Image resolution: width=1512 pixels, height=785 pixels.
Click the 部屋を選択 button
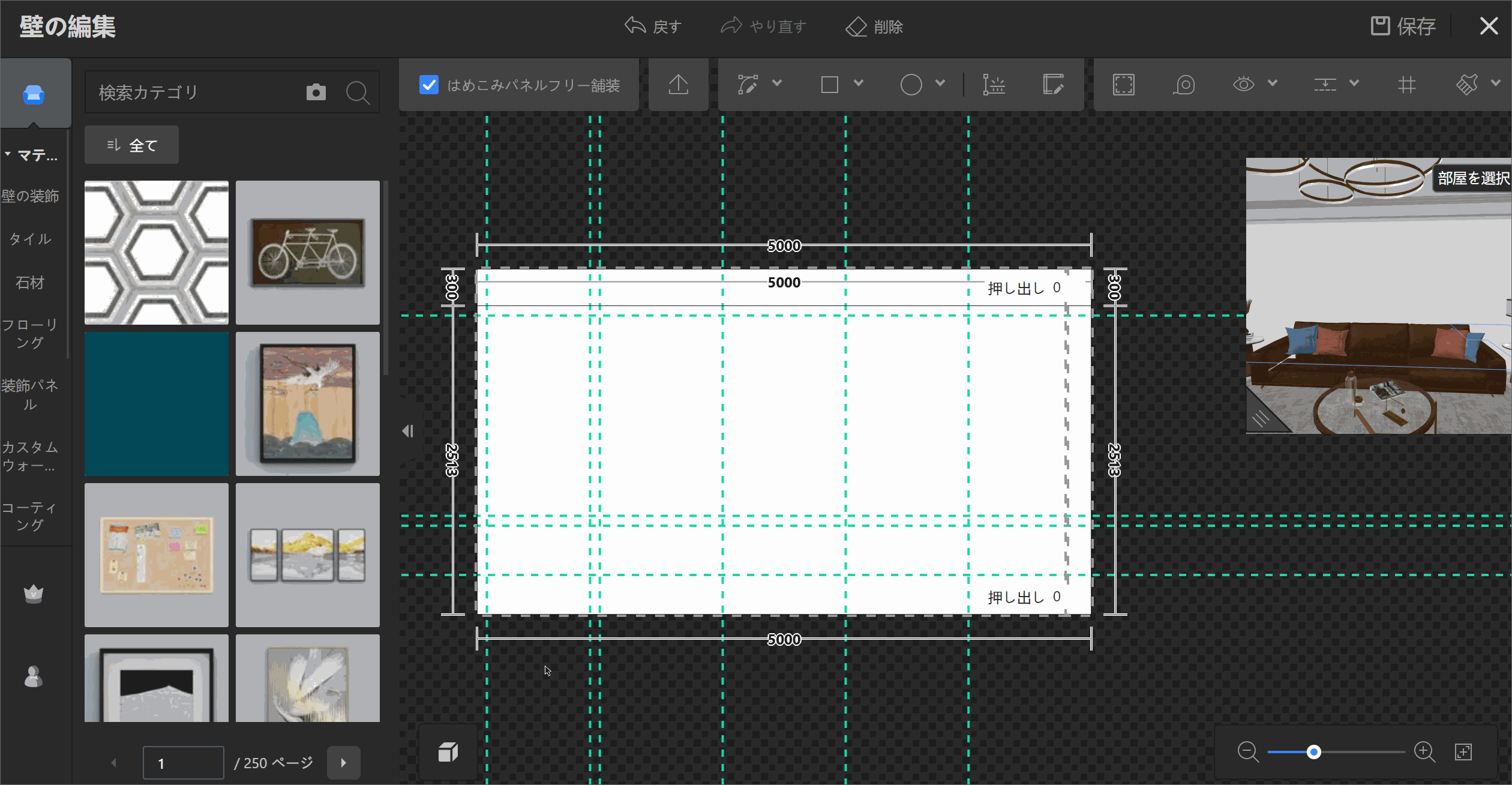click(x=1473, y=178)
